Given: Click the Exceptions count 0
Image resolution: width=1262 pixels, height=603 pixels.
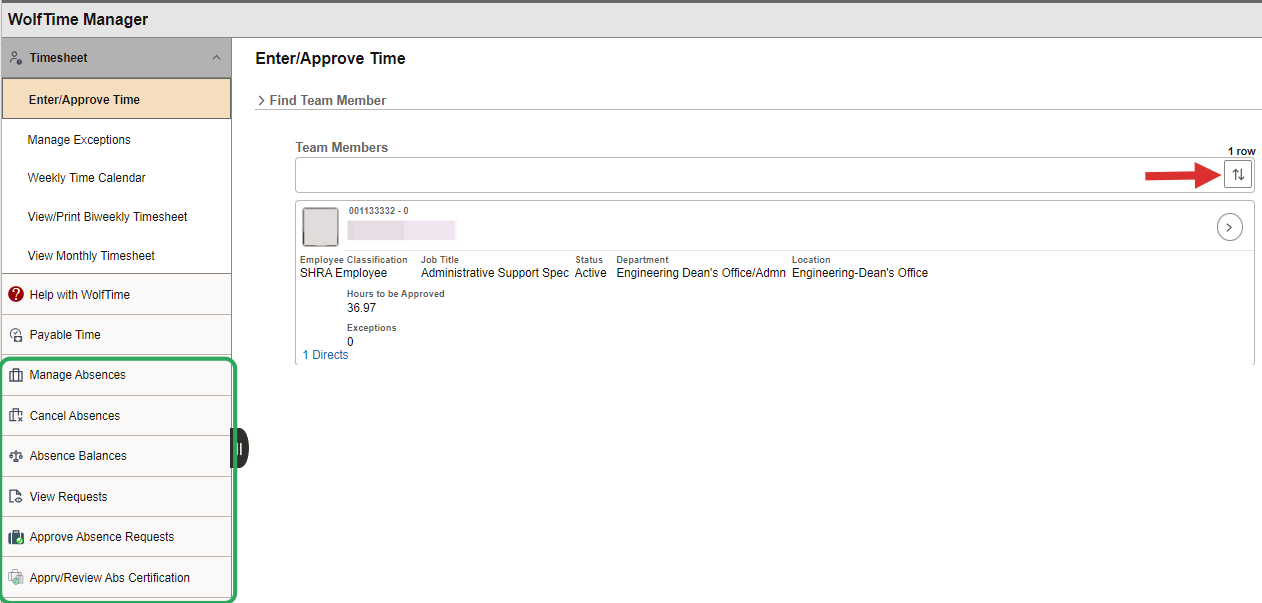Looking at the screenshot, I should coord(350,342).
